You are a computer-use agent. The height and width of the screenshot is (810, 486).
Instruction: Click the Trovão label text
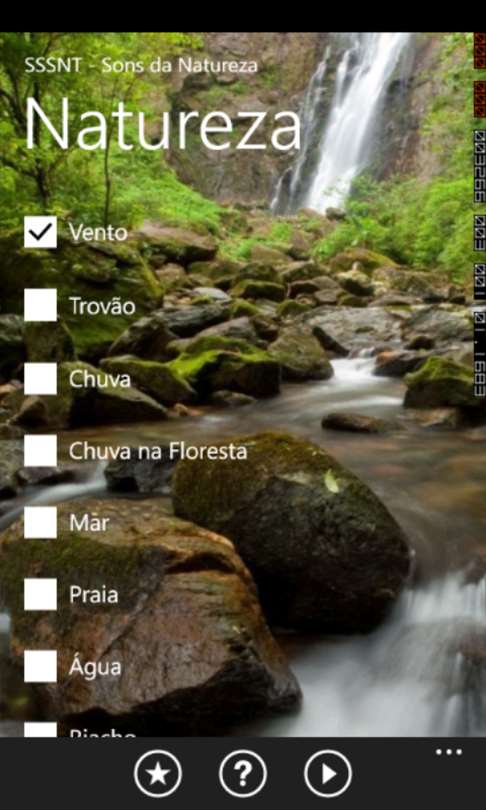(102, 306)
